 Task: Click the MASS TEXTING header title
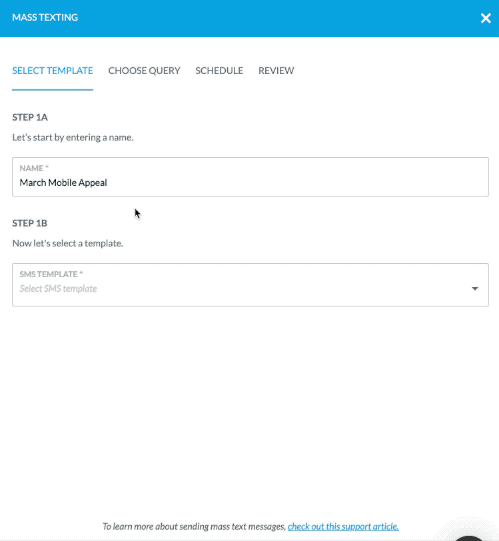coord(45,17)
